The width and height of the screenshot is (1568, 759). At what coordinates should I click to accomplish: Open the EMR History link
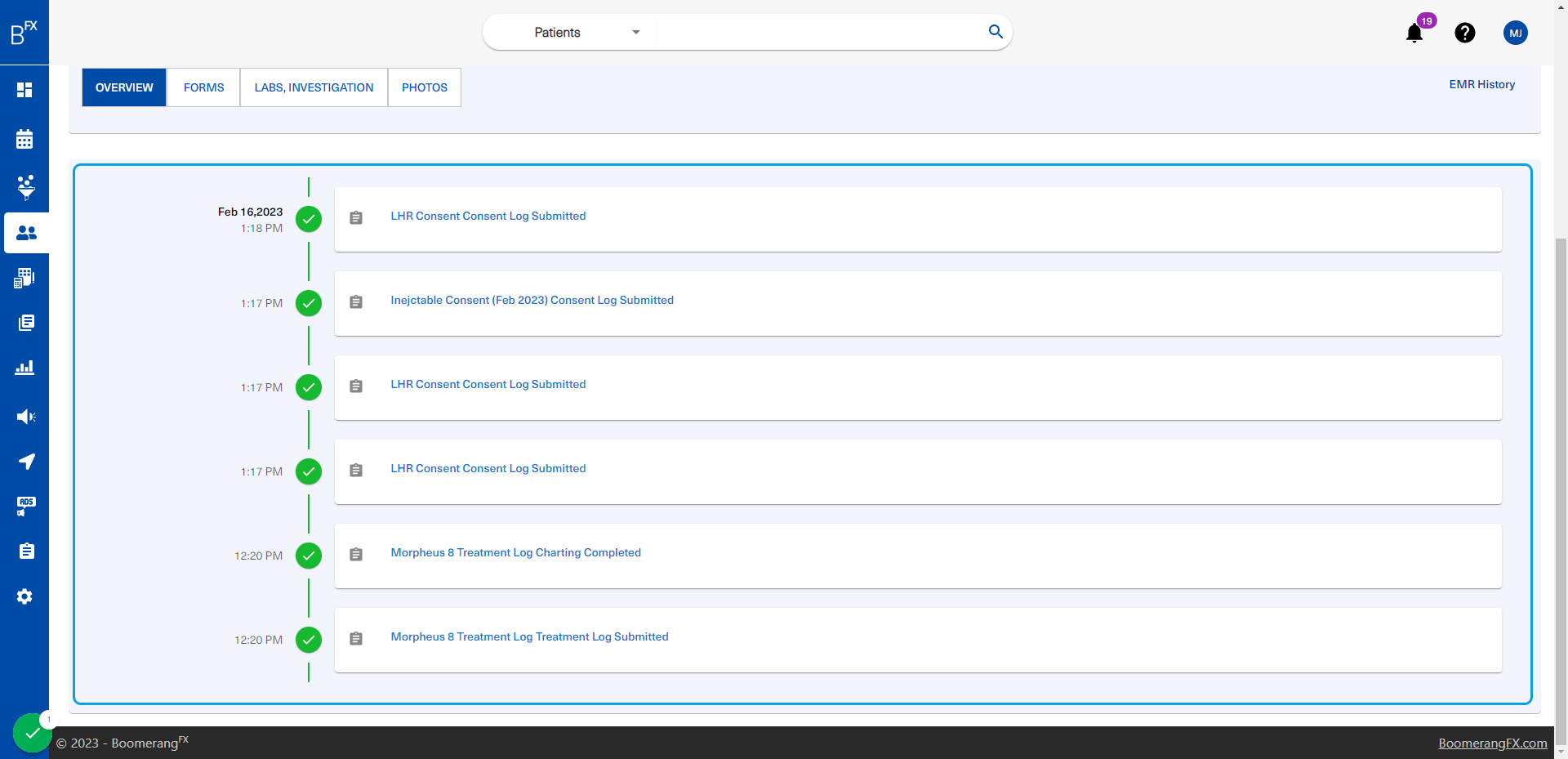(1481, 84)
